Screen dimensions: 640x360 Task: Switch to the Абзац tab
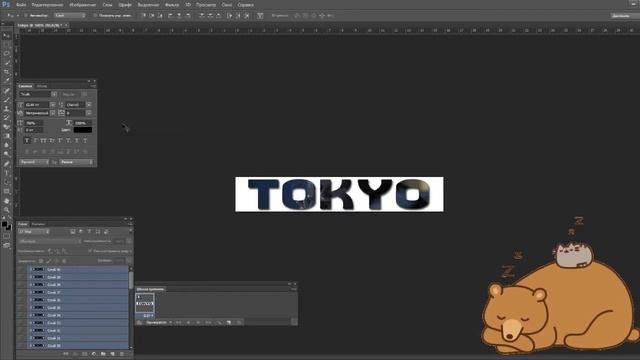coord(42,86)
